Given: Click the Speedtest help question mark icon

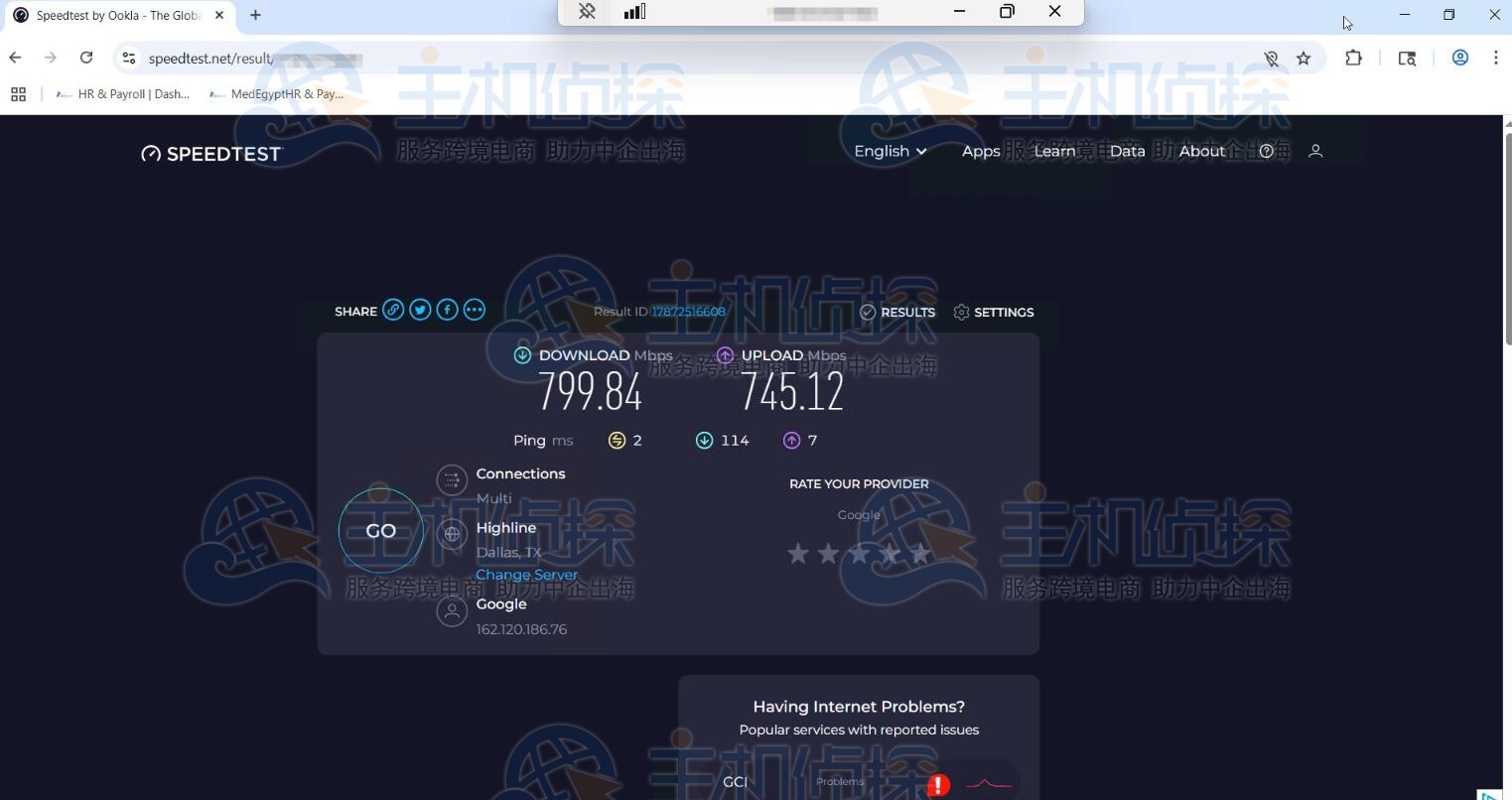Looking at the screenshot, I should (x=1266, y=151).
